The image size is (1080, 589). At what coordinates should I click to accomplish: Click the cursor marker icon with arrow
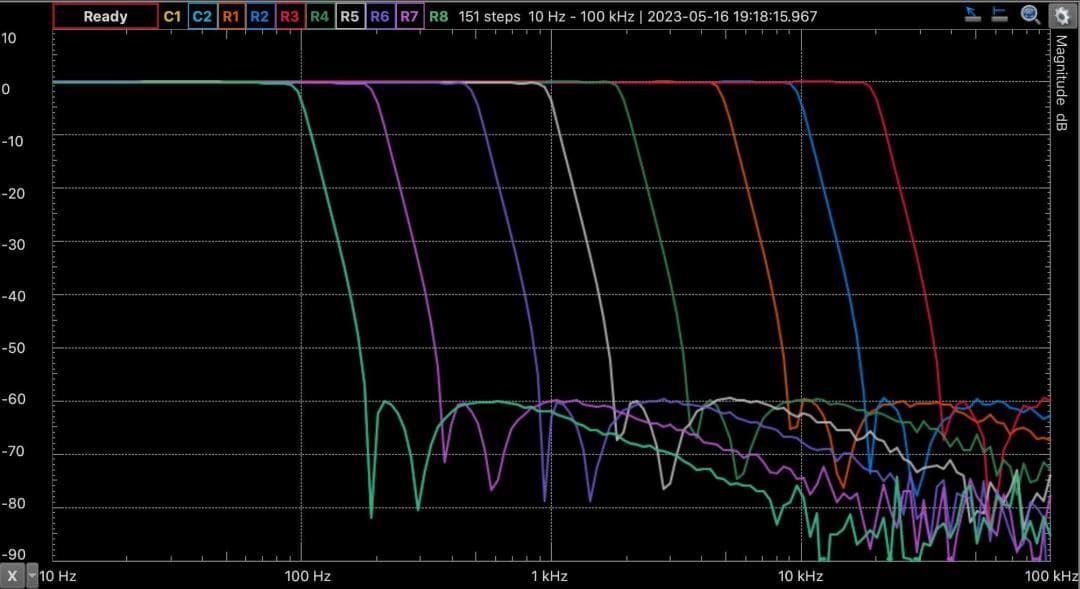972,15
